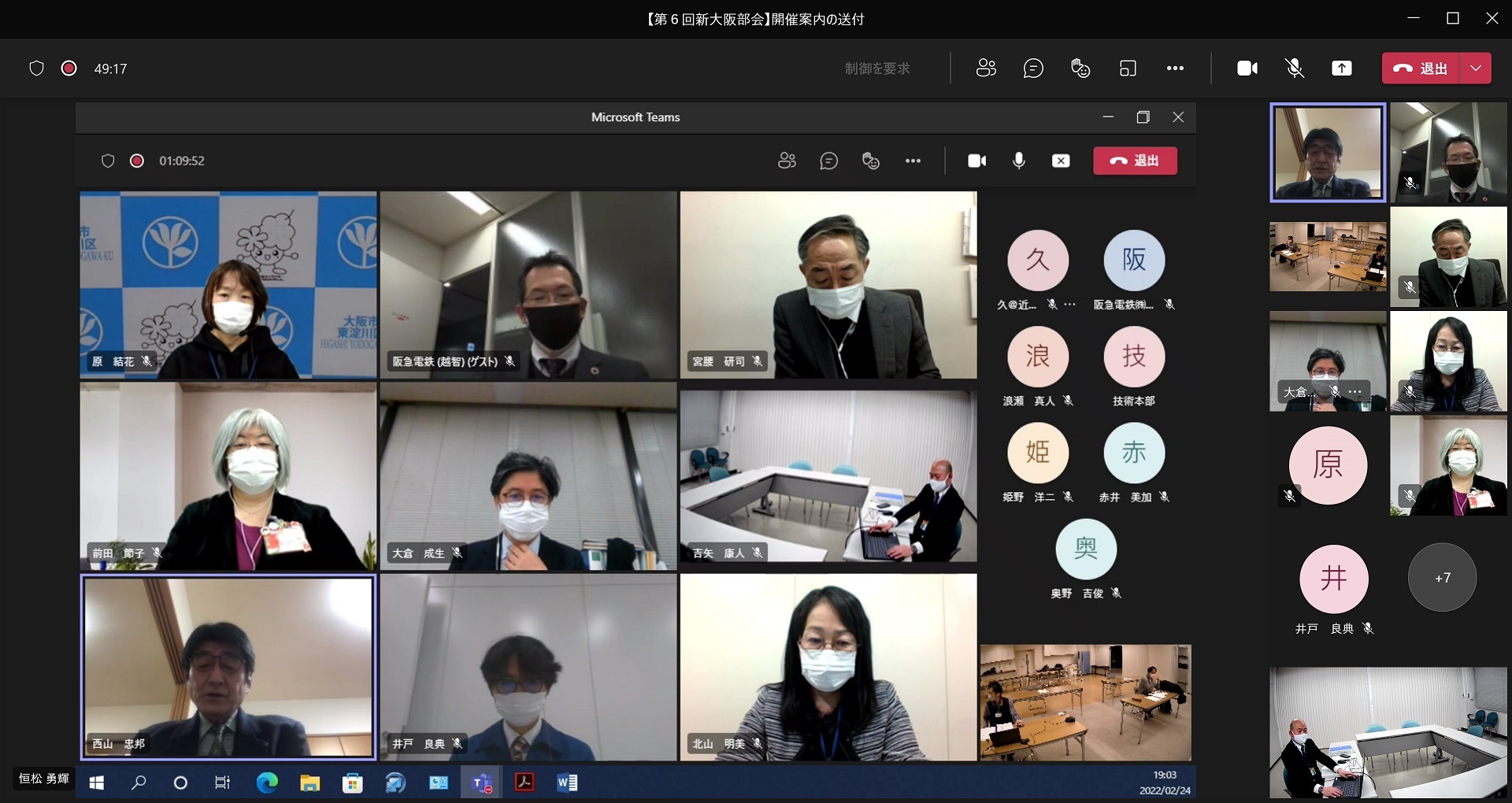
Task: Open reactions and raise hand menu
Action: (1080, 68)
